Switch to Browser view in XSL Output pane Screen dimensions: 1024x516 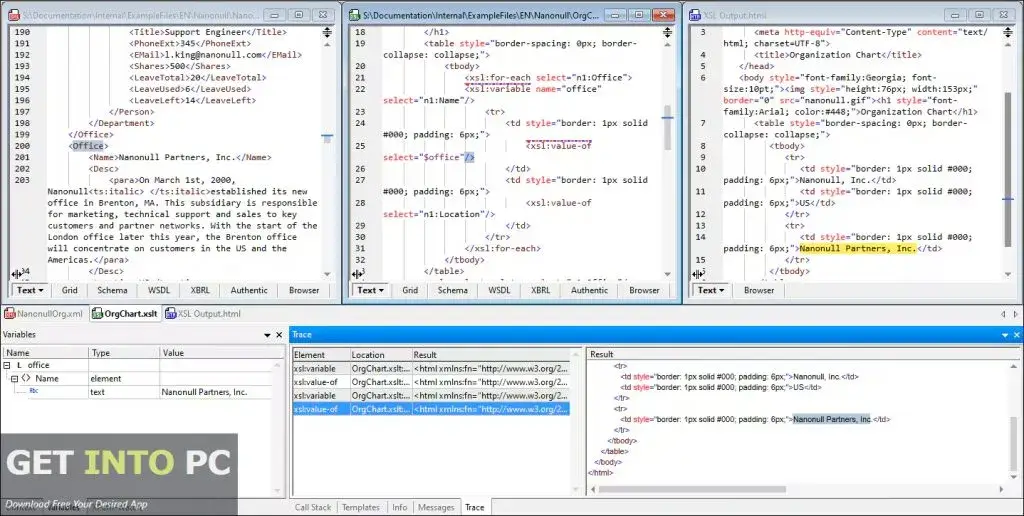point(759,290)
